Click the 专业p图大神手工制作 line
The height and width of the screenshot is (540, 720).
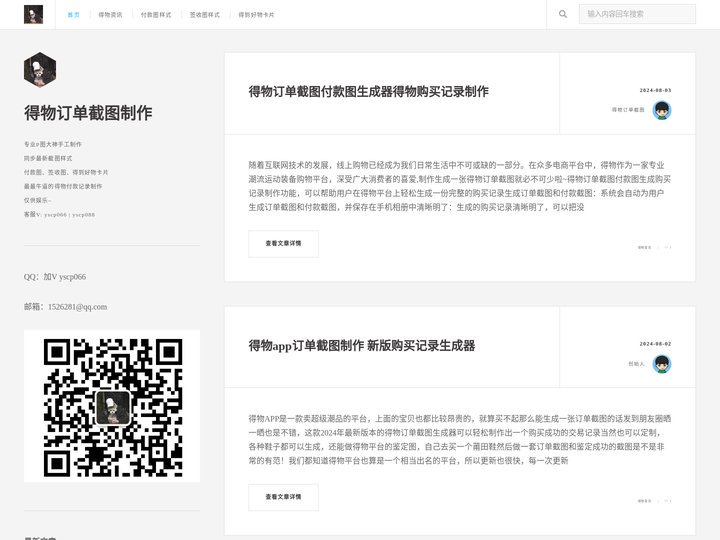tap(53, 144)
